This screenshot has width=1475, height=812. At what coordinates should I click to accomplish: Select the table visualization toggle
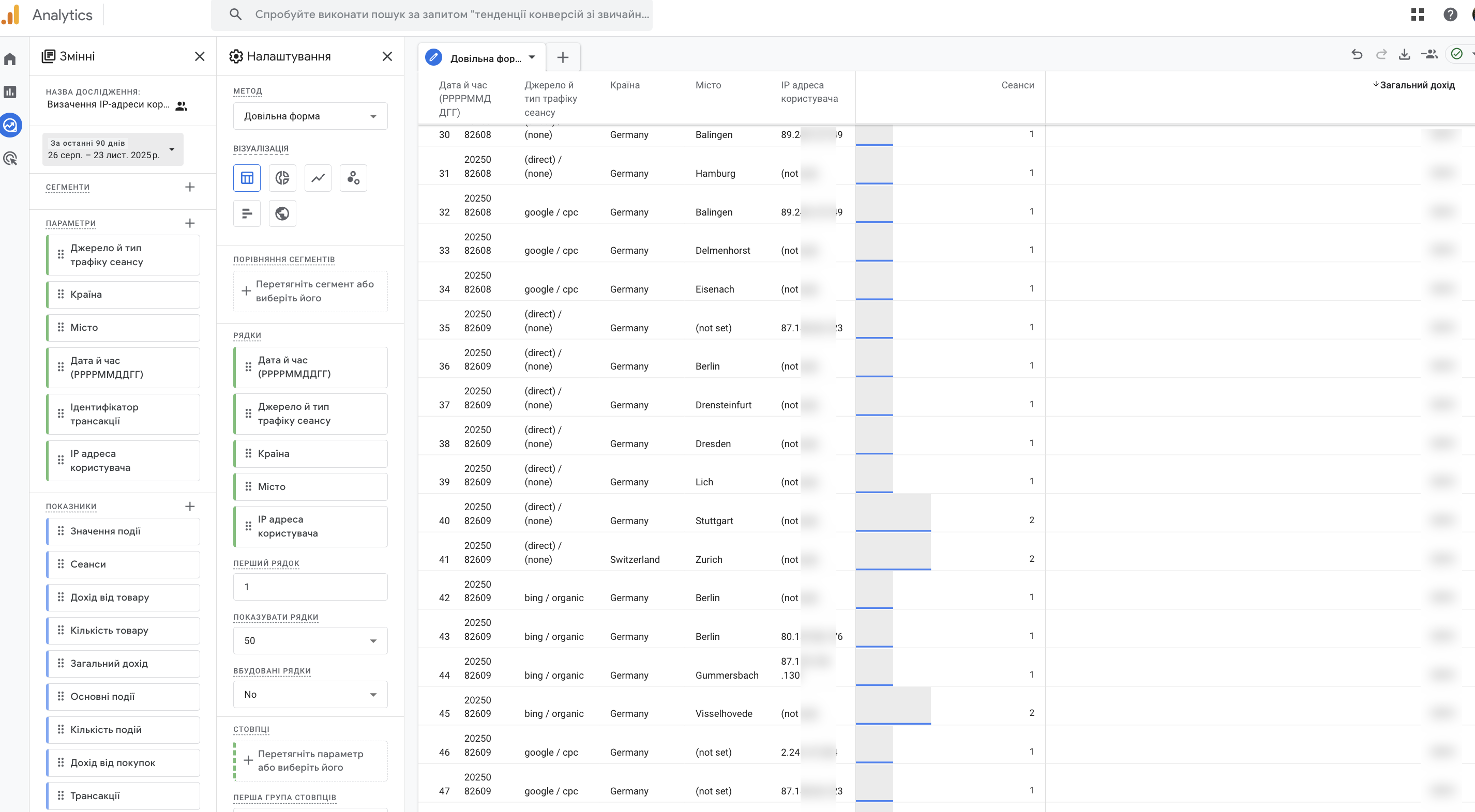[x=247, y=178]
